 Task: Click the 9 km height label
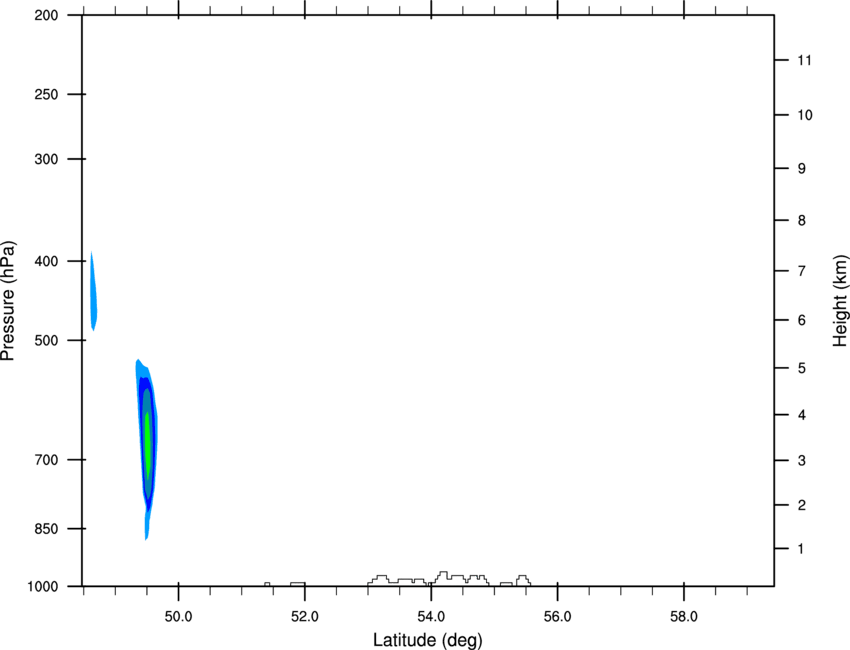[802, 169]
